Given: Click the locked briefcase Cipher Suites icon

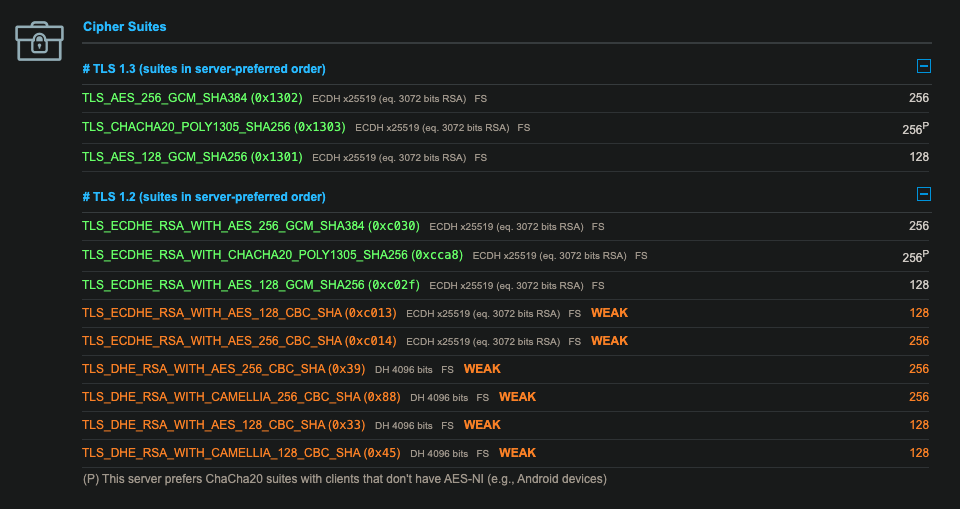Looking at the screenshot, I should coord(40,41).
